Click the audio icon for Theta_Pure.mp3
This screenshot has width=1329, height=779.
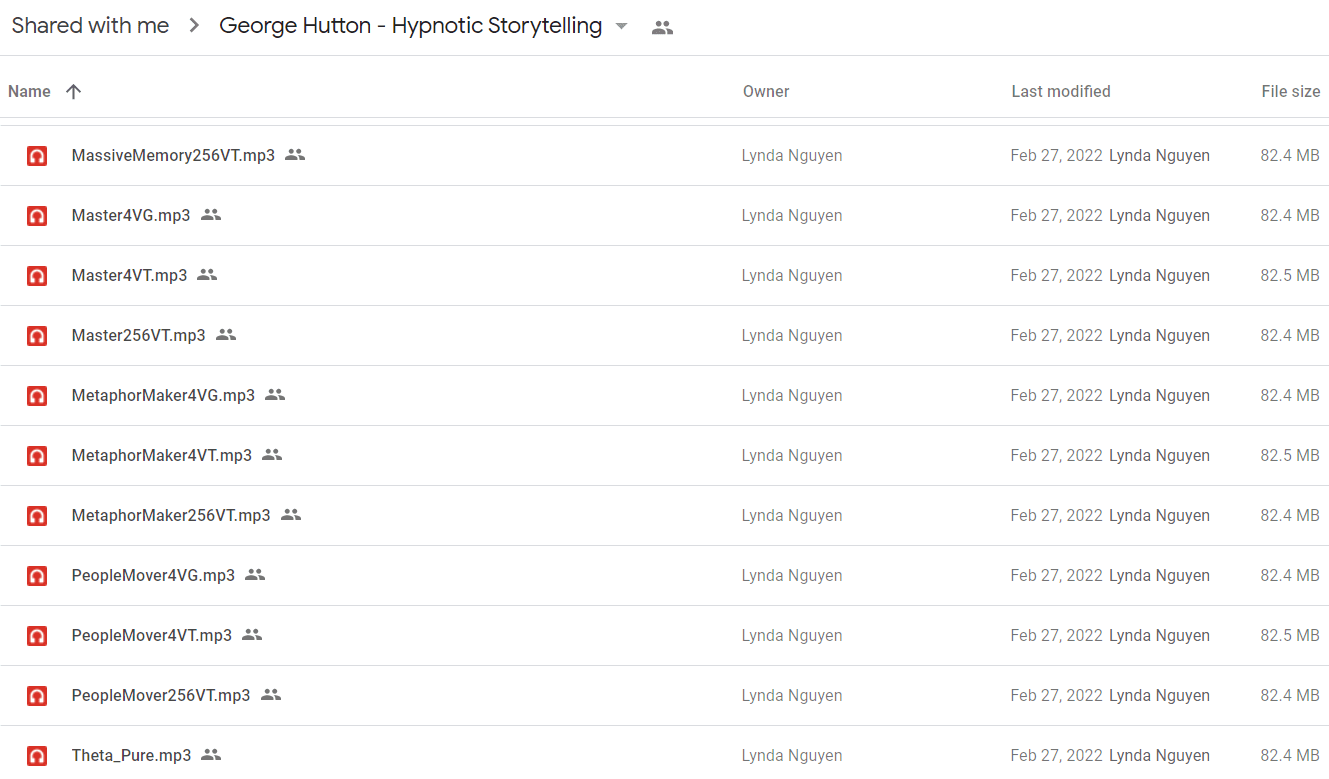tap(37, 756)
